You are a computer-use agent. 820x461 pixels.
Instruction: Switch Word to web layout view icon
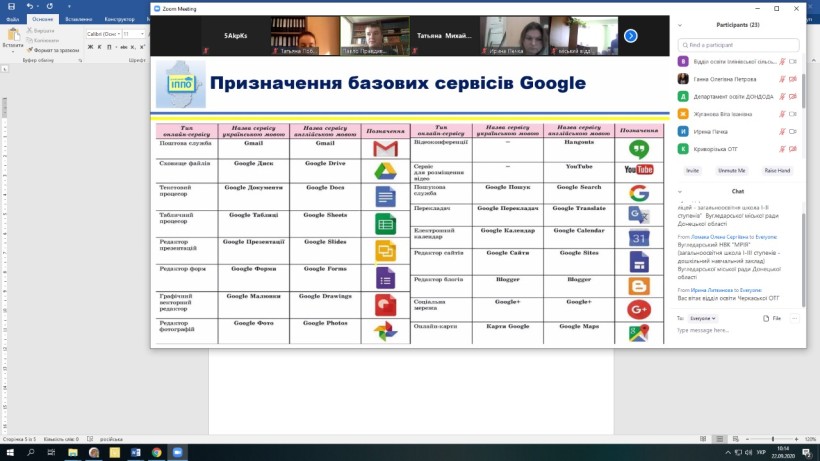click(735, 439)
